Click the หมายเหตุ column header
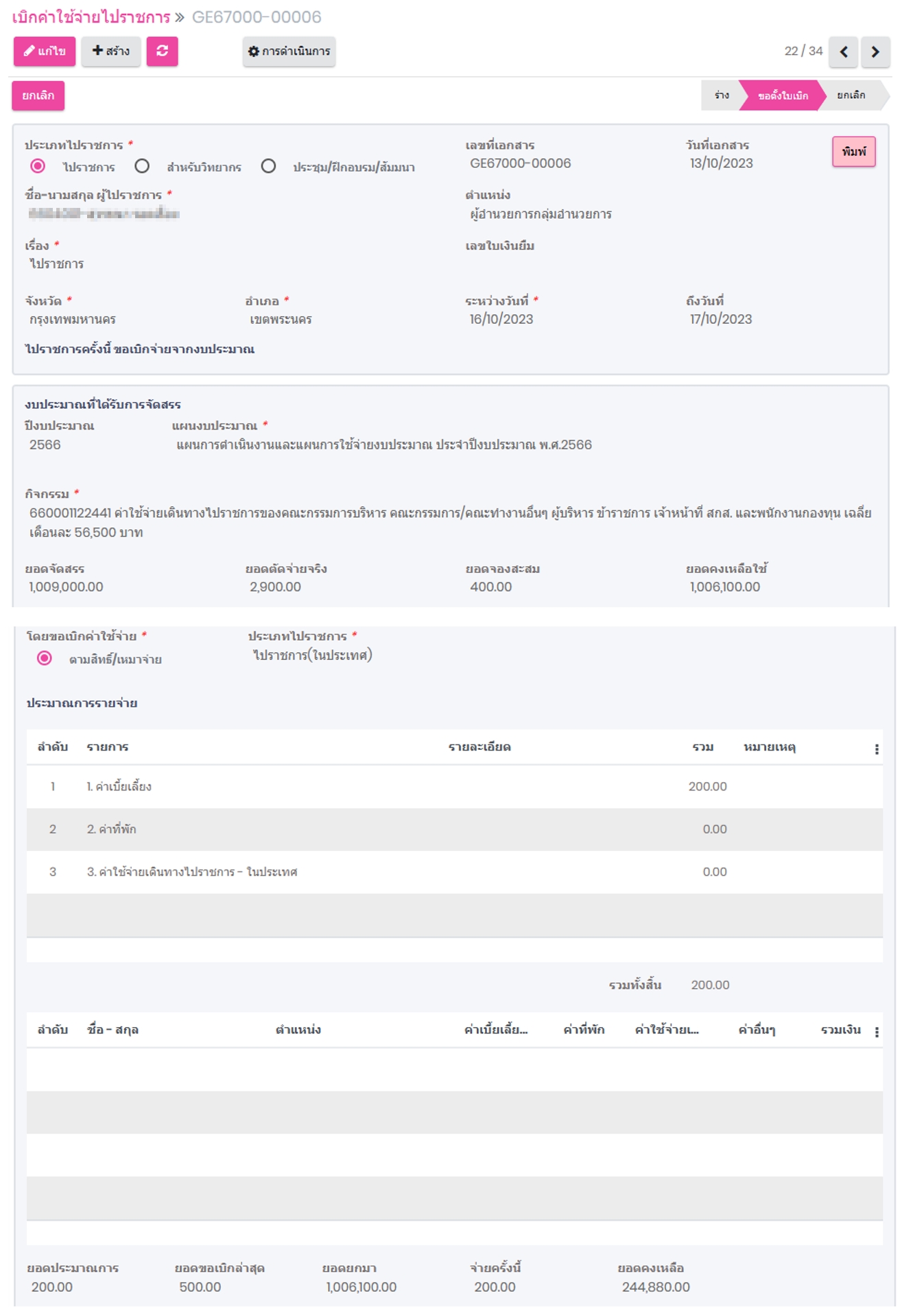Image resolution: width=902 pixels, height=1316 pixels. click(x=770, y=747)
